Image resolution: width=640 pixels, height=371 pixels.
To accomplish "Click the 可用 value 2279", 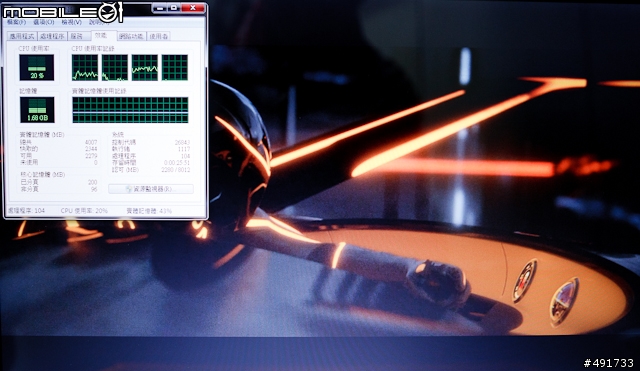I will coord(91,156).
